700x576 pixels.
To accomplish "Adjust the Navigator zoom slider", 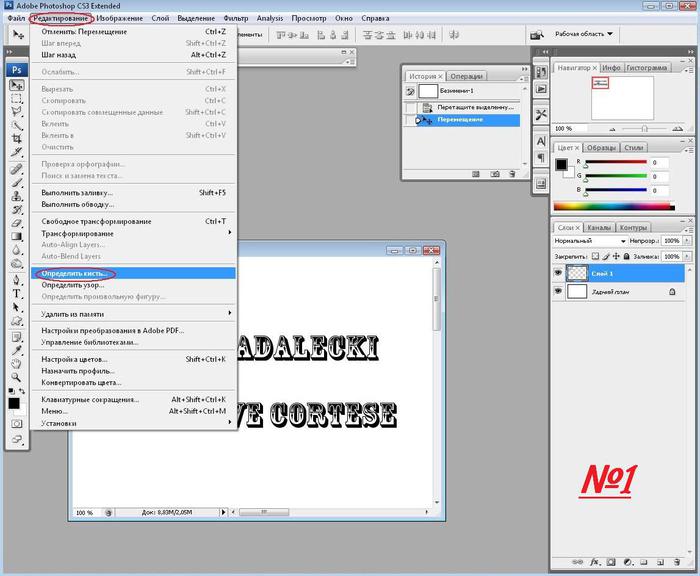I will click(x=645, y=129).
